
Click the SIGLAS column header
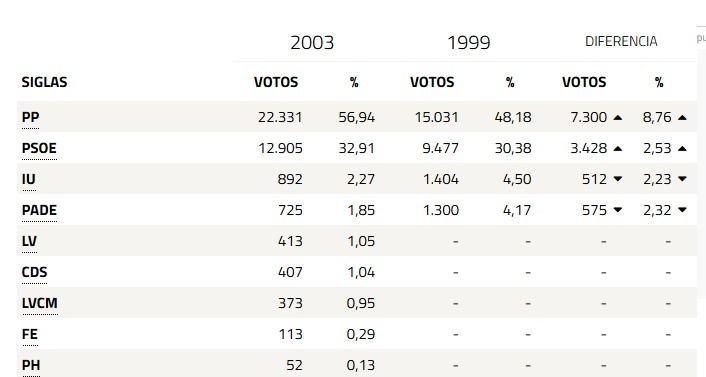coord(45,82)
